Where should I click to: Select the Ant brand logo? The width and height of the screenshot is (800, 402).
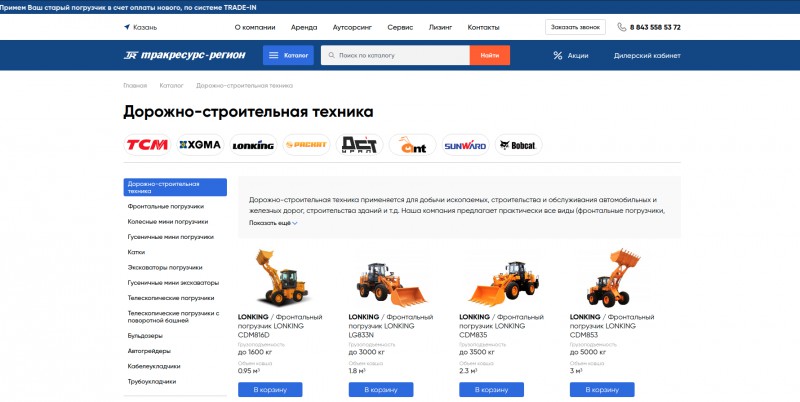pos(412,145)
